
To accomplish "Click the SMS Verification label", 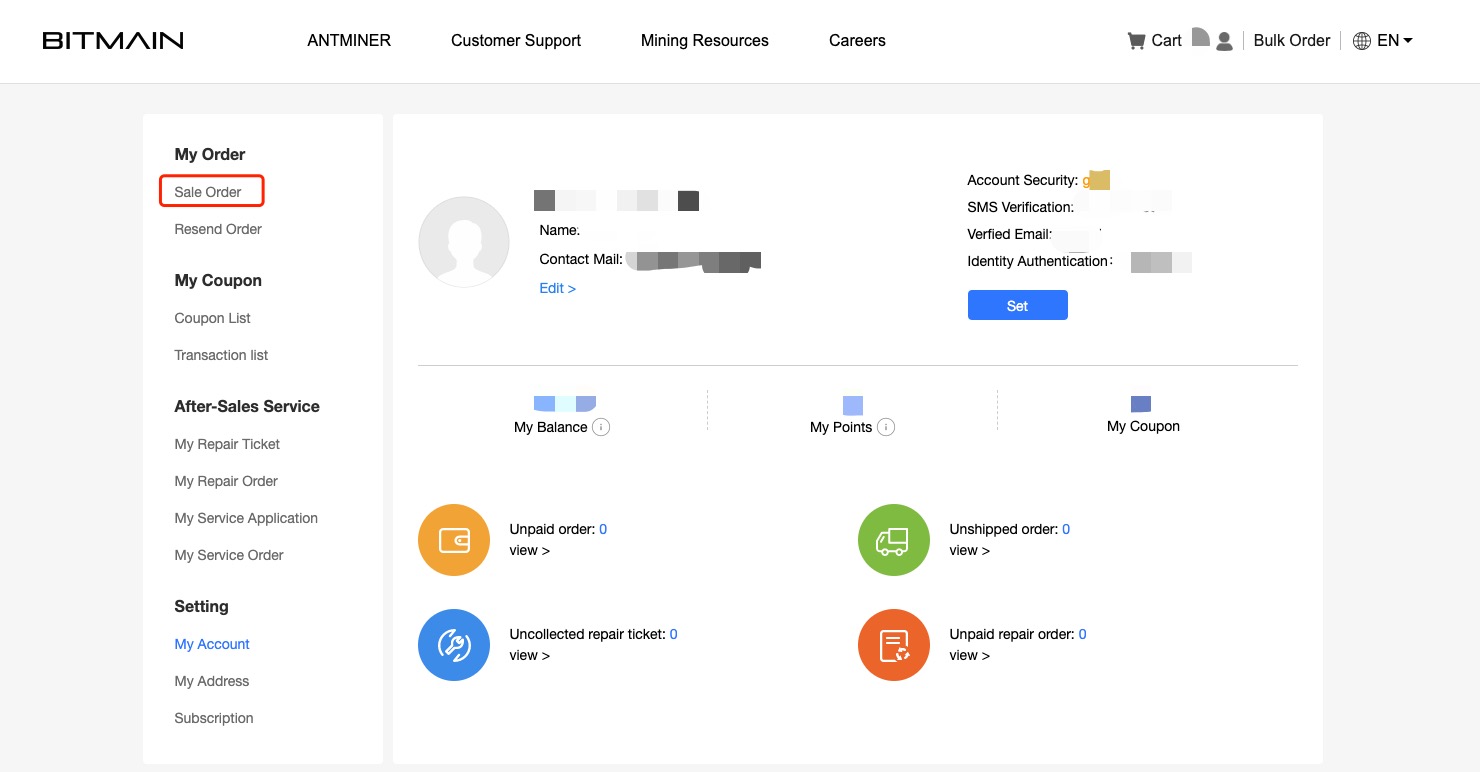I will 1021,207.
